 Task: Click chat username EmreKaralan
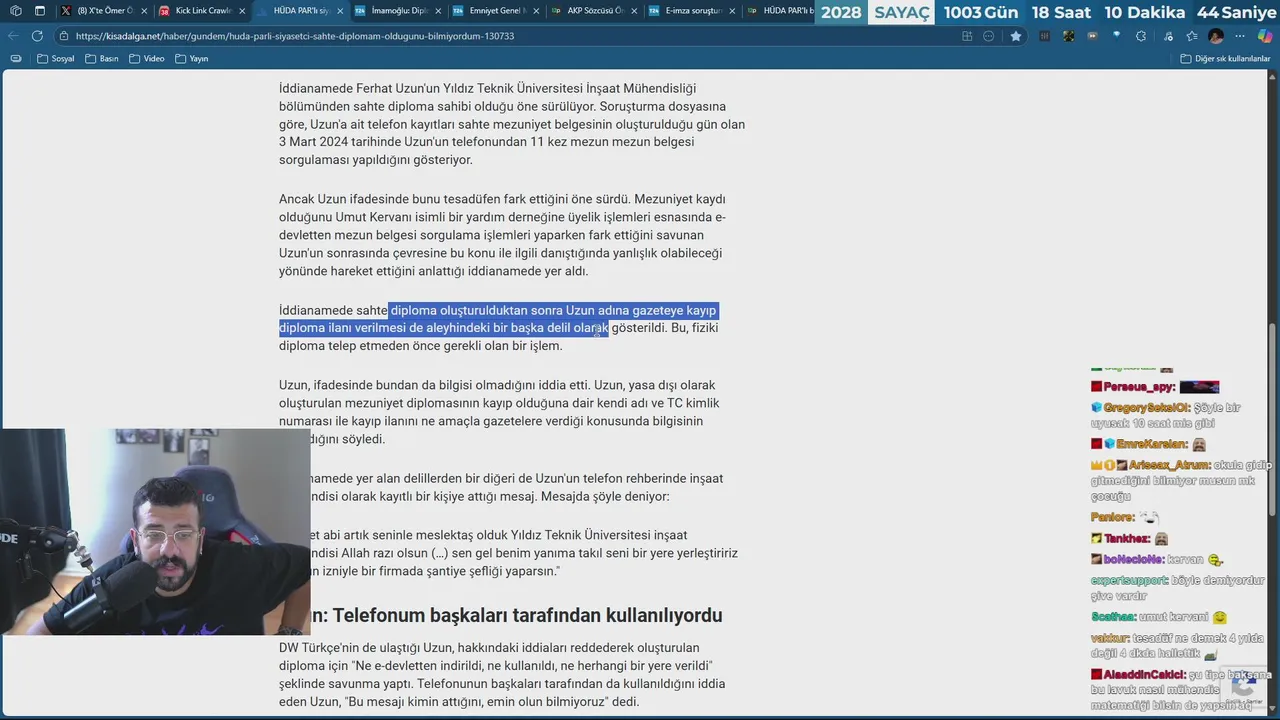1151,444
